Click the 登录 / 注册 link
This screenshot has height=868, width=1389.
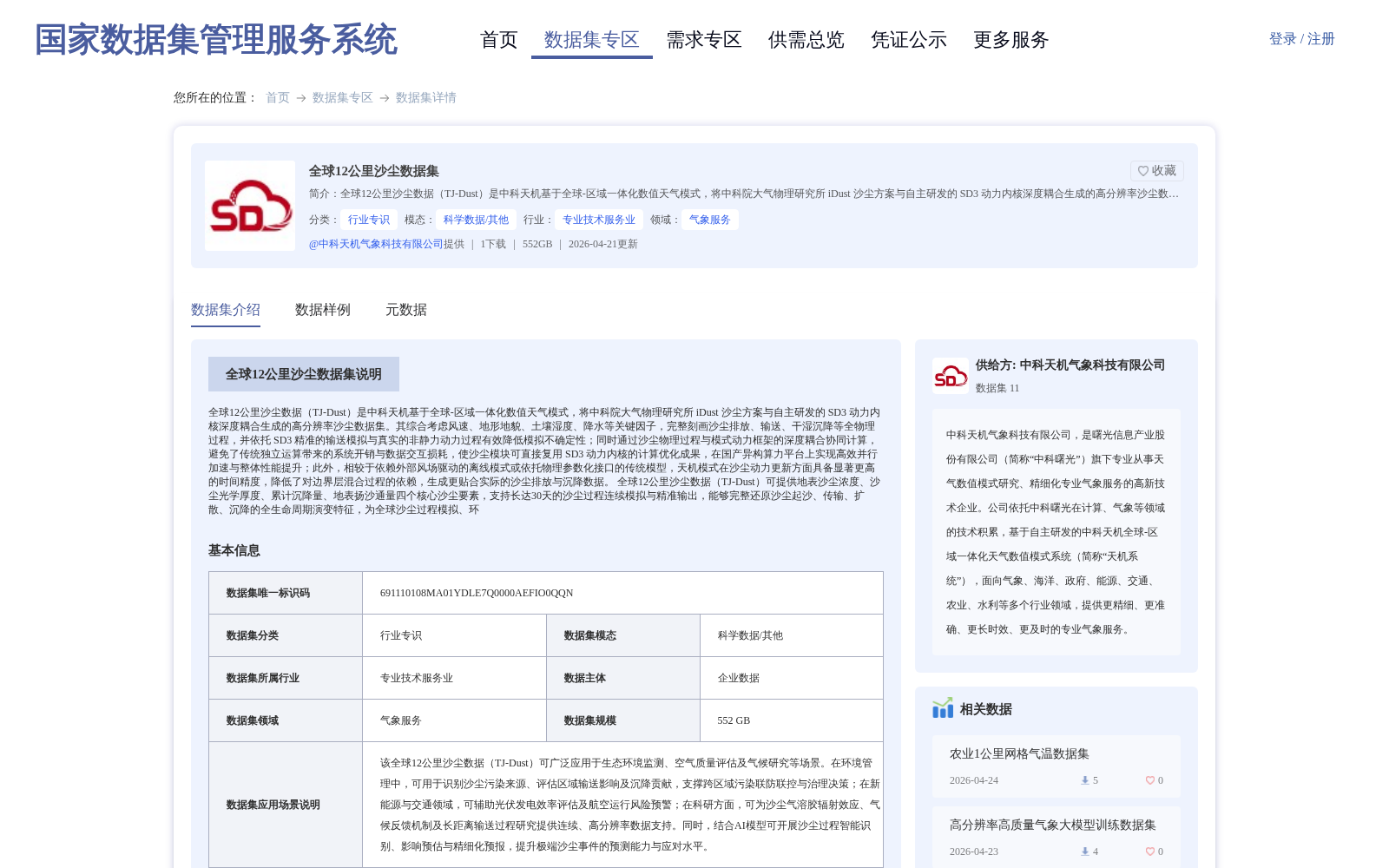click(1302, 39)
